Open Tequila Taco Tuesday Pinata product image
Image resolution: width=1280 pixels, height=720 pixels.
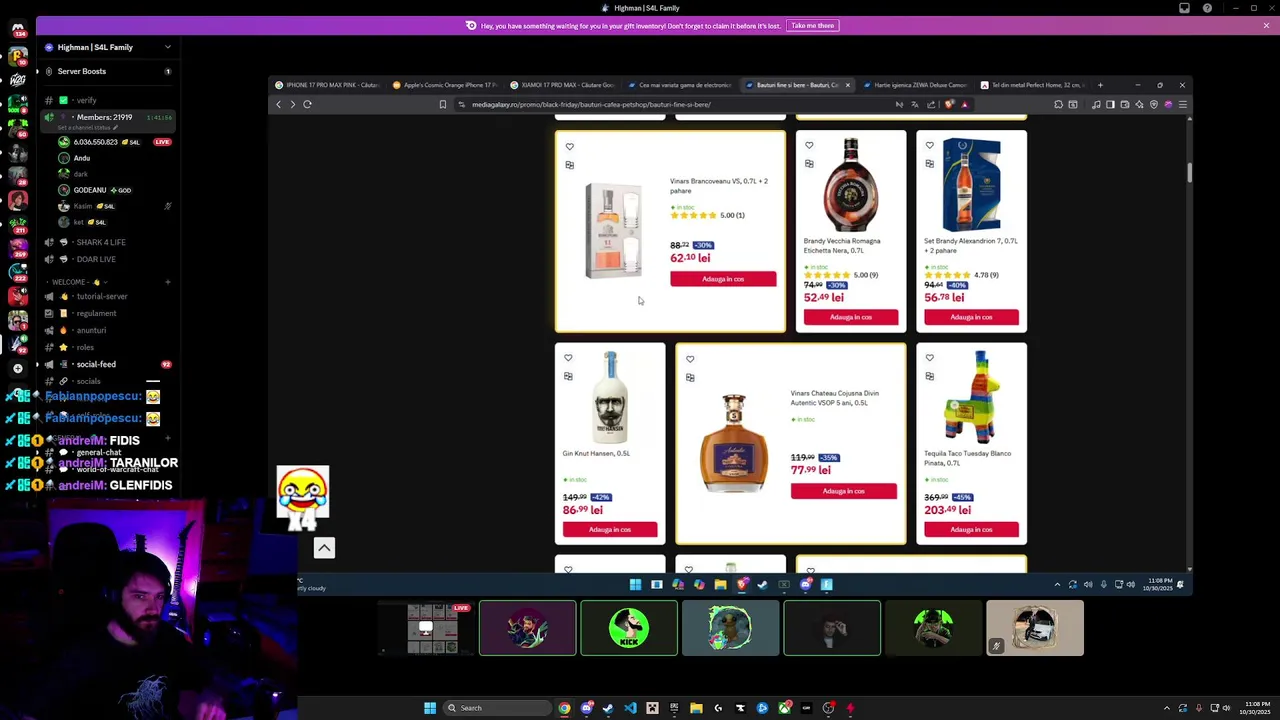pos(970,397)
